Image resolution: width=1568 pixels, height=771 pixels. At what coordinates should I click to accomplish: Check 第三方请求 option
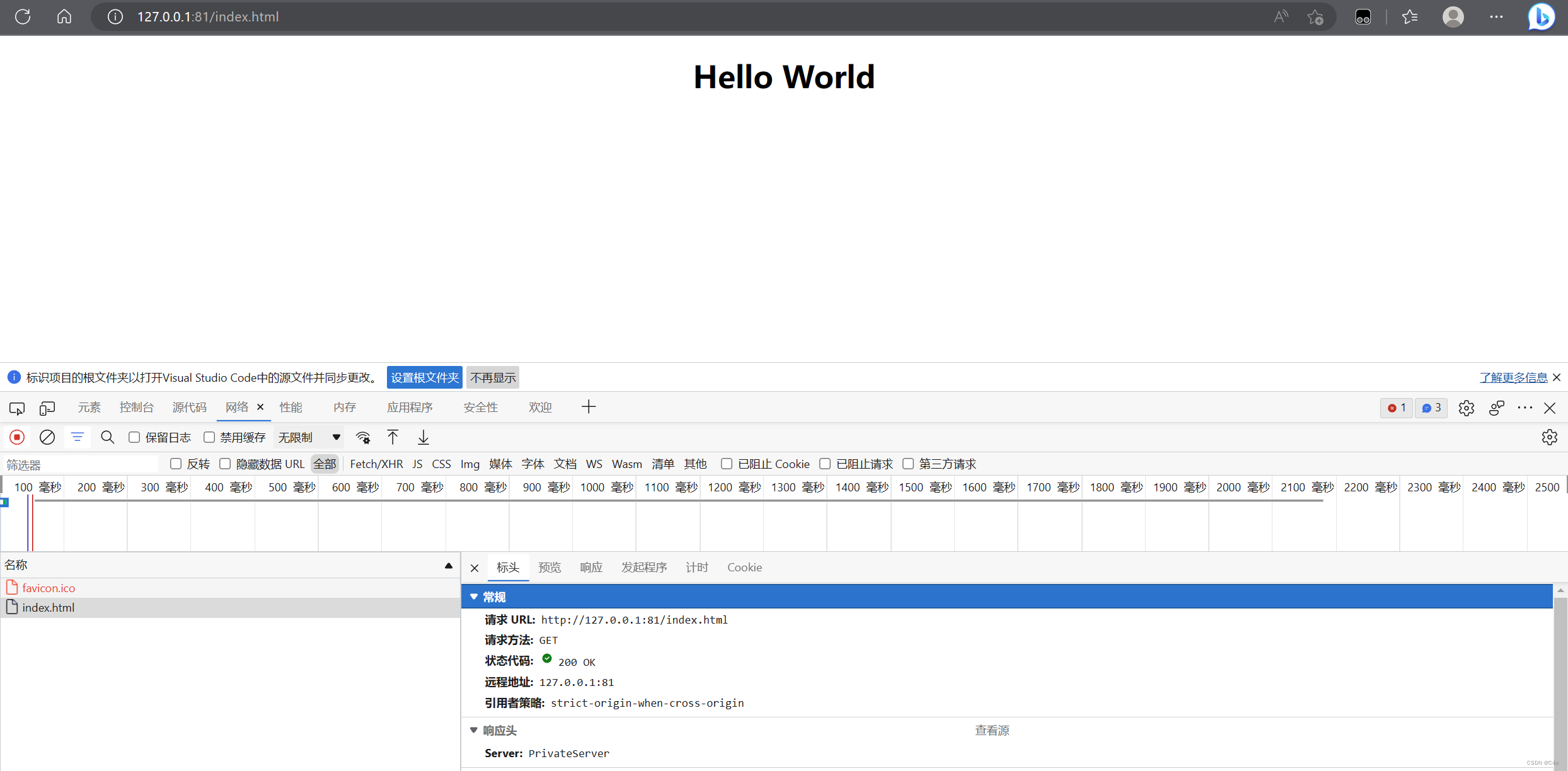point(908,464)
